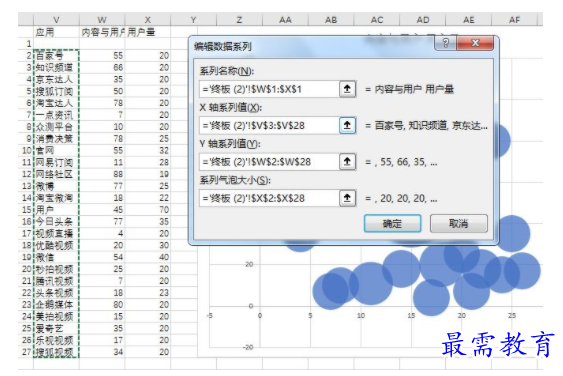563x376 pixels.
Task: Confirm with the 确定 button
Action: (x=392, y=223)
